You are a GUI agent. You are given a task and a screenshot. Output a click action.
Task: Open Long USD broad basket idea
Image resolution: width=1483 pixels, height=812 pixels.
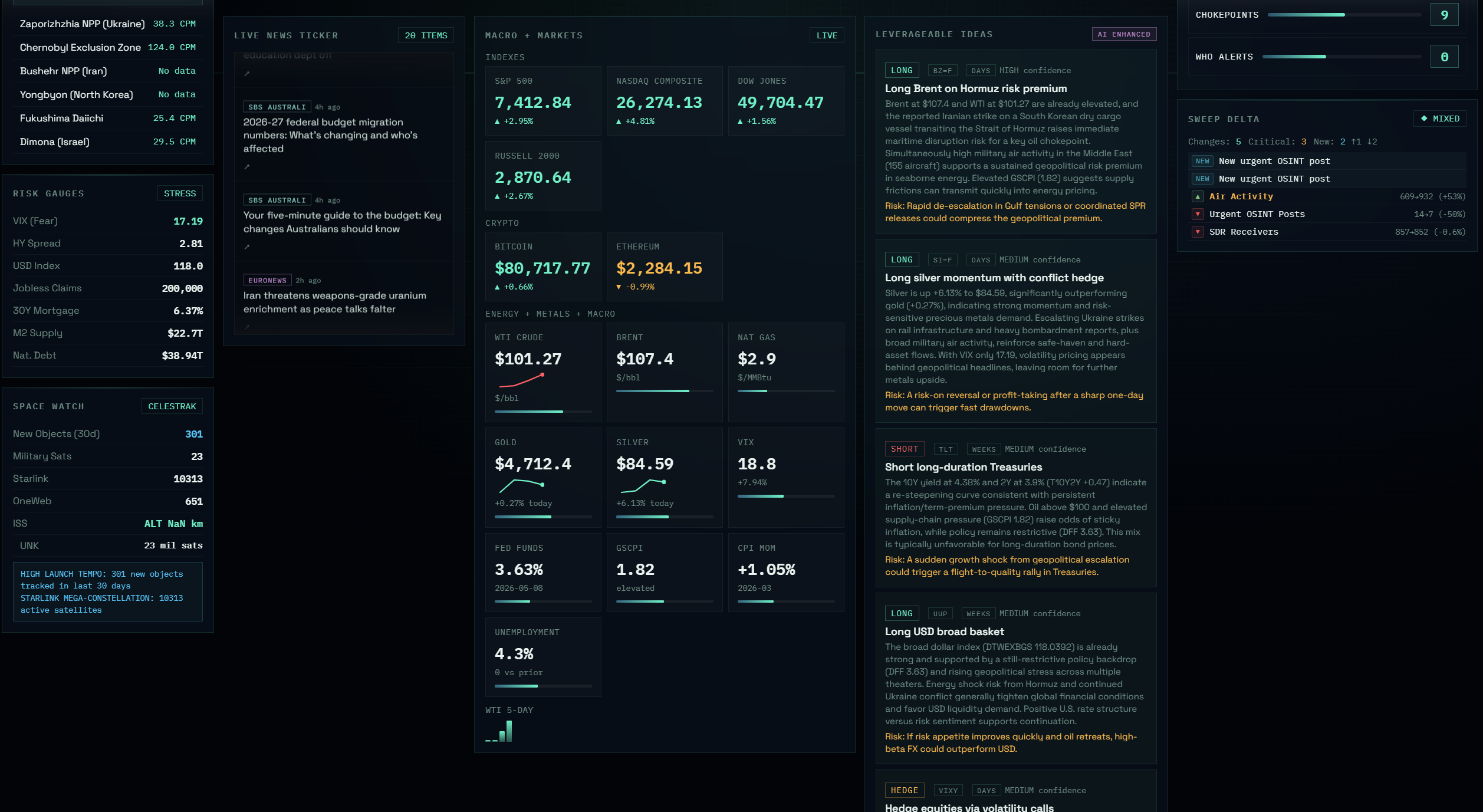click(x=945, y=632)
